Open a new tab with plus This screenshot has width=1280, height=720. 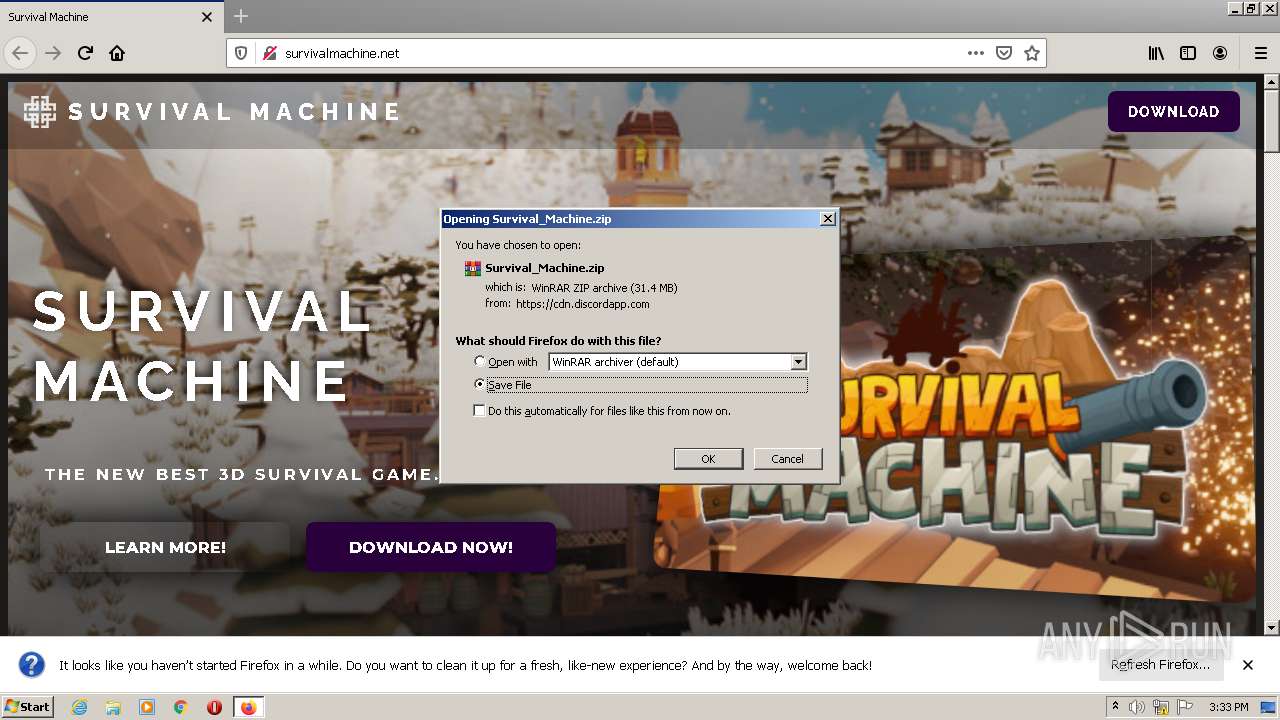tap(240, 16)
